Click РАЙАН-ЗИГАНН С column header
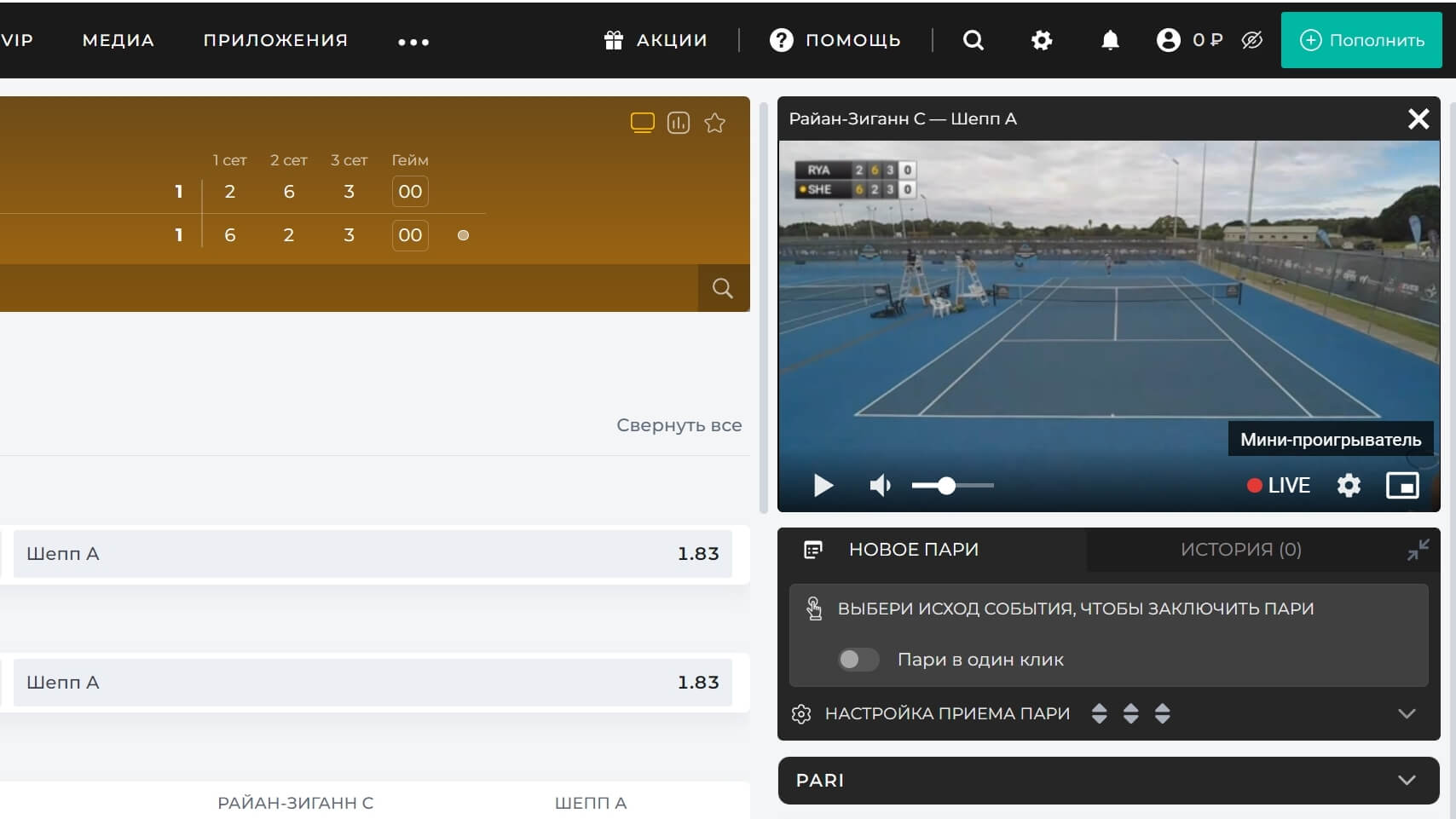The image size is (1456, 819). 296,803
